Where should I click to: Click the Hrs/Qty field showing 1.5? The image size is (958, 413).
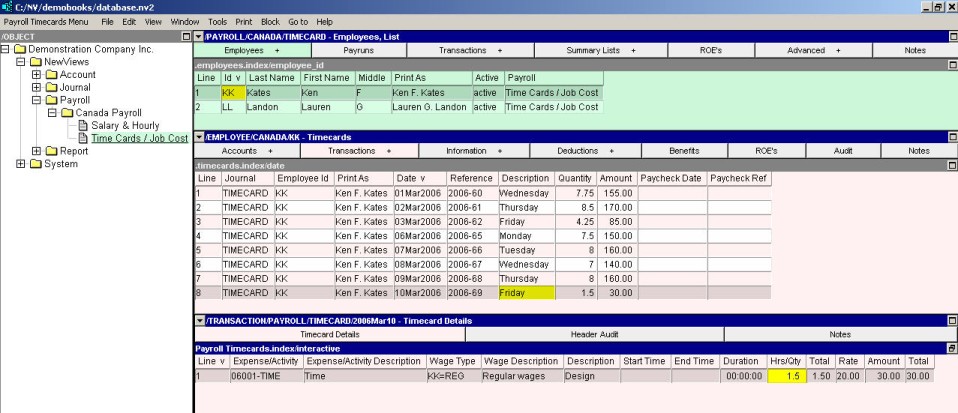(x=786, y=375)
